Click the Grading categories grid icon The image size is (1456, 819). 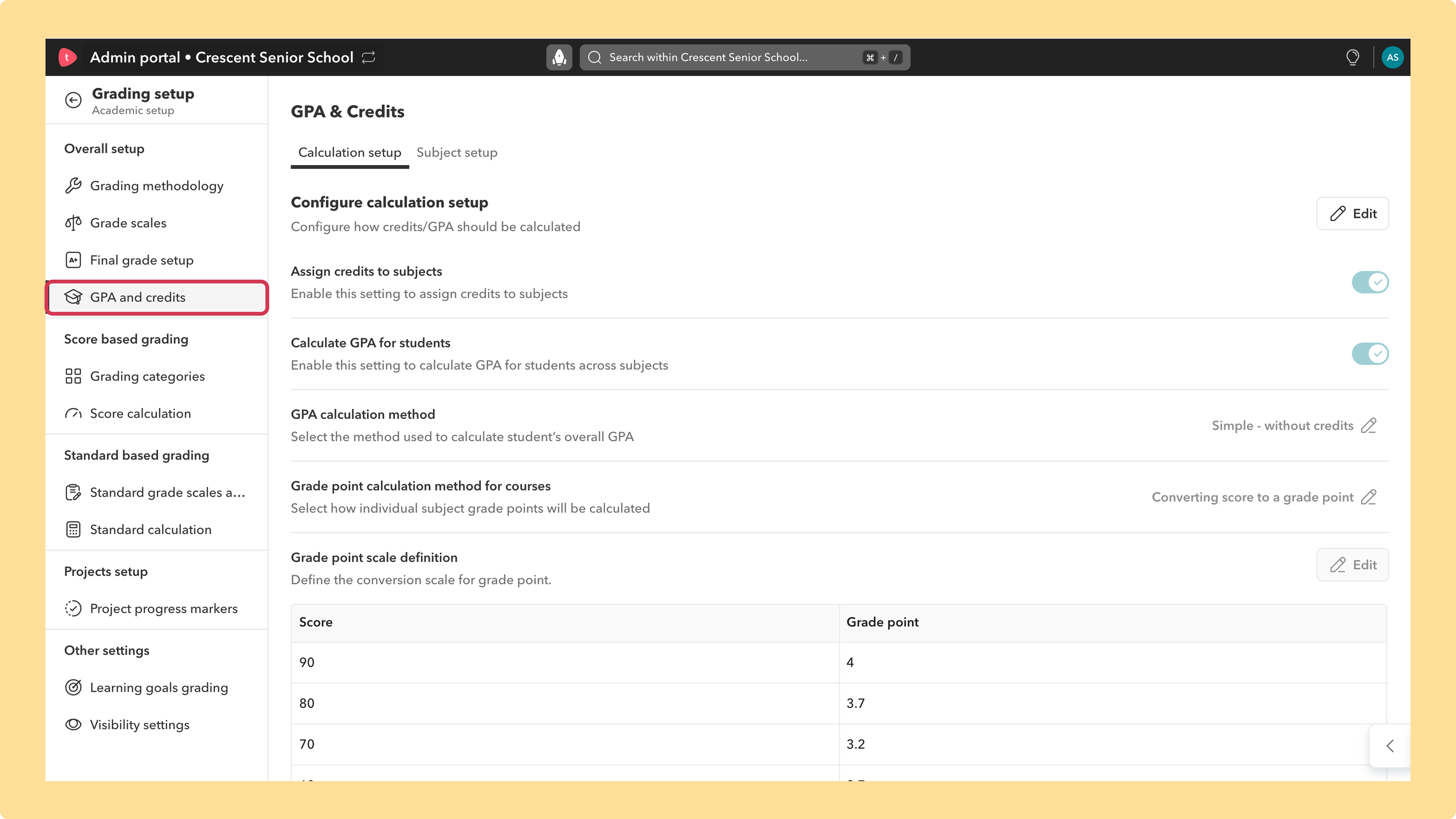click(x=73, y=376)
